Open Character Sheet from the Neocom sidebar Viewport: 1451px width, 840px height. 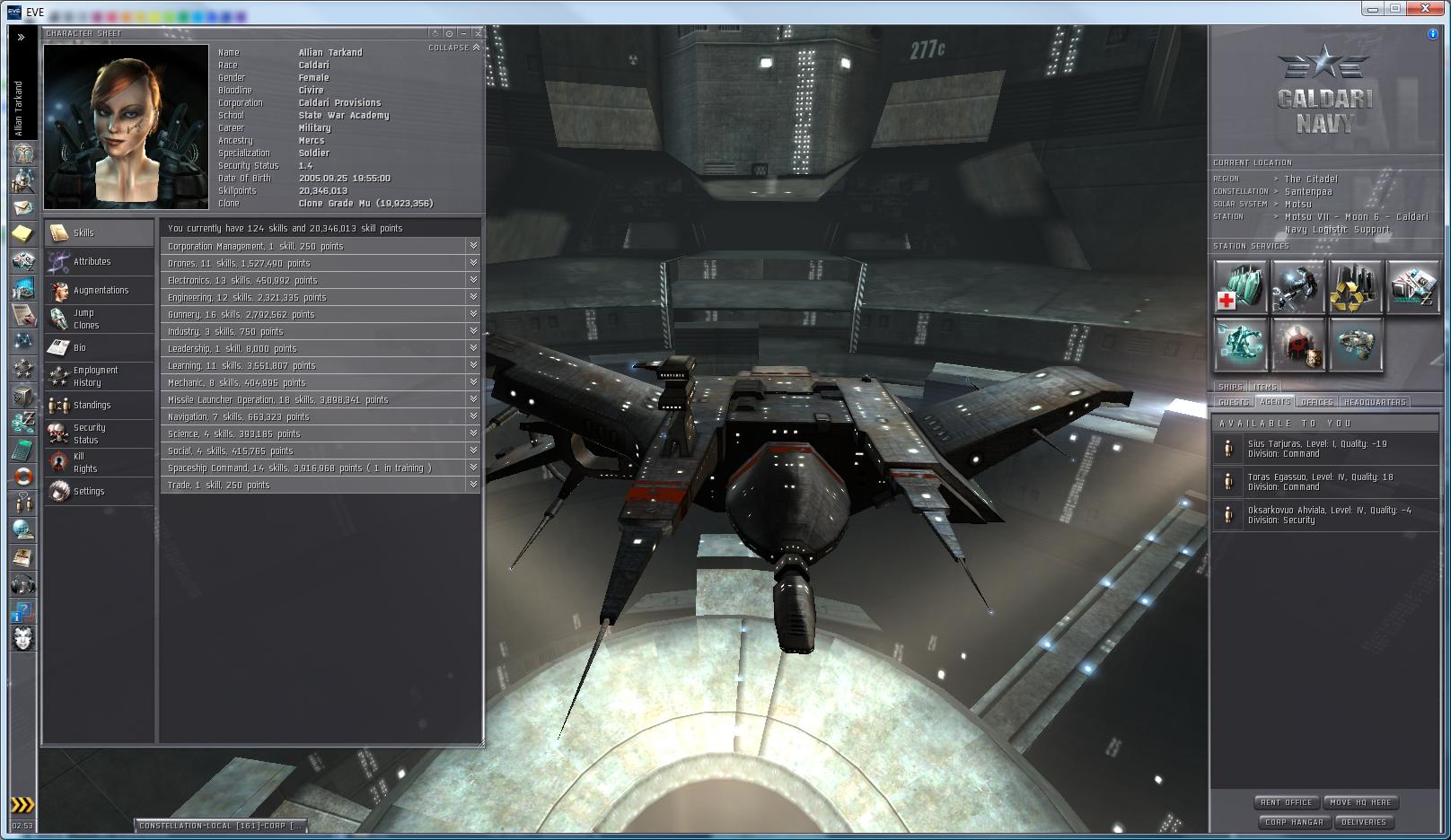[23, 153]
